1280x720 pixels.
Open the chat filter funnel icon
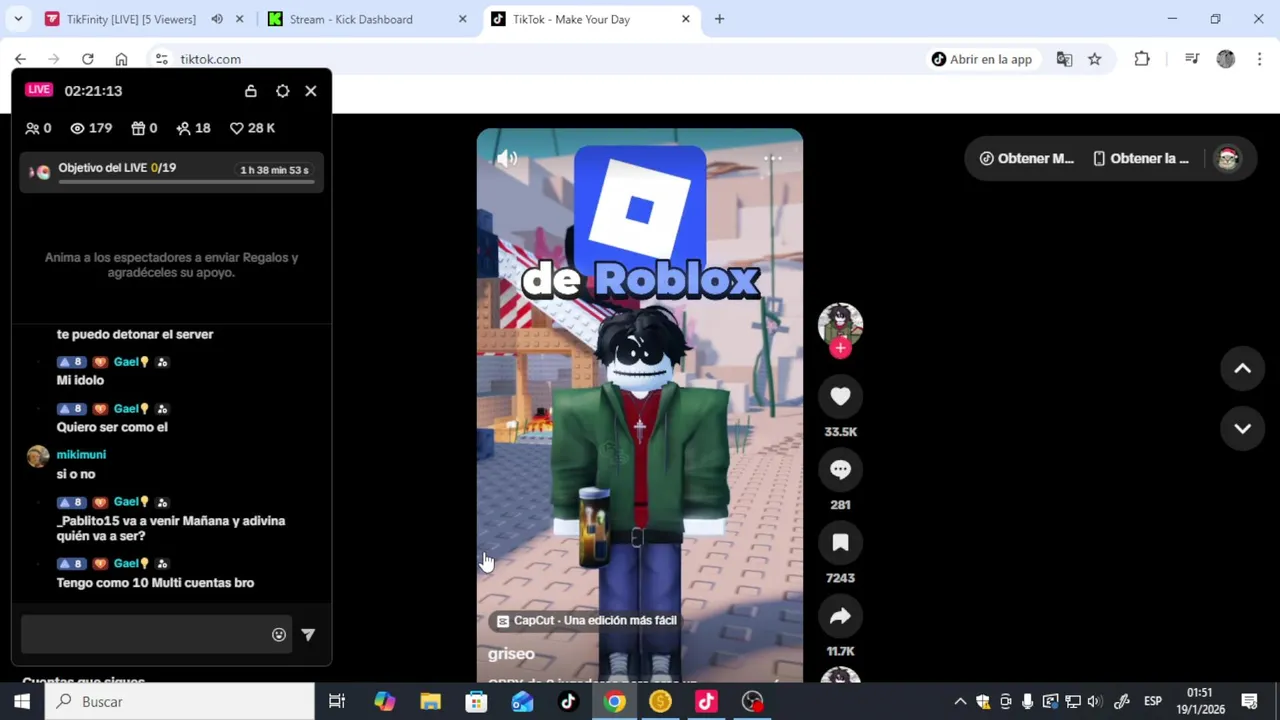click(308, 634)
